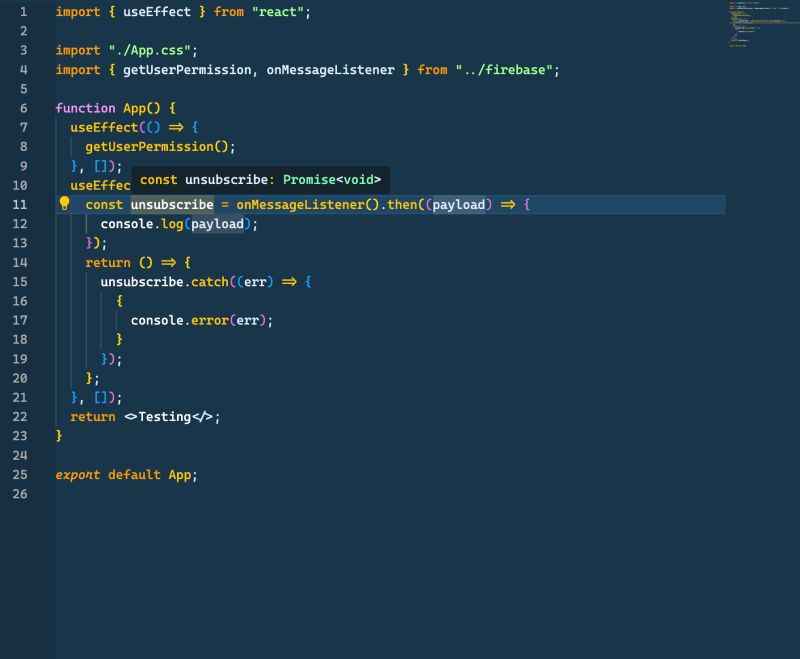
Task: Select the getUserPermission call on line 8
Action: (153, 146)
